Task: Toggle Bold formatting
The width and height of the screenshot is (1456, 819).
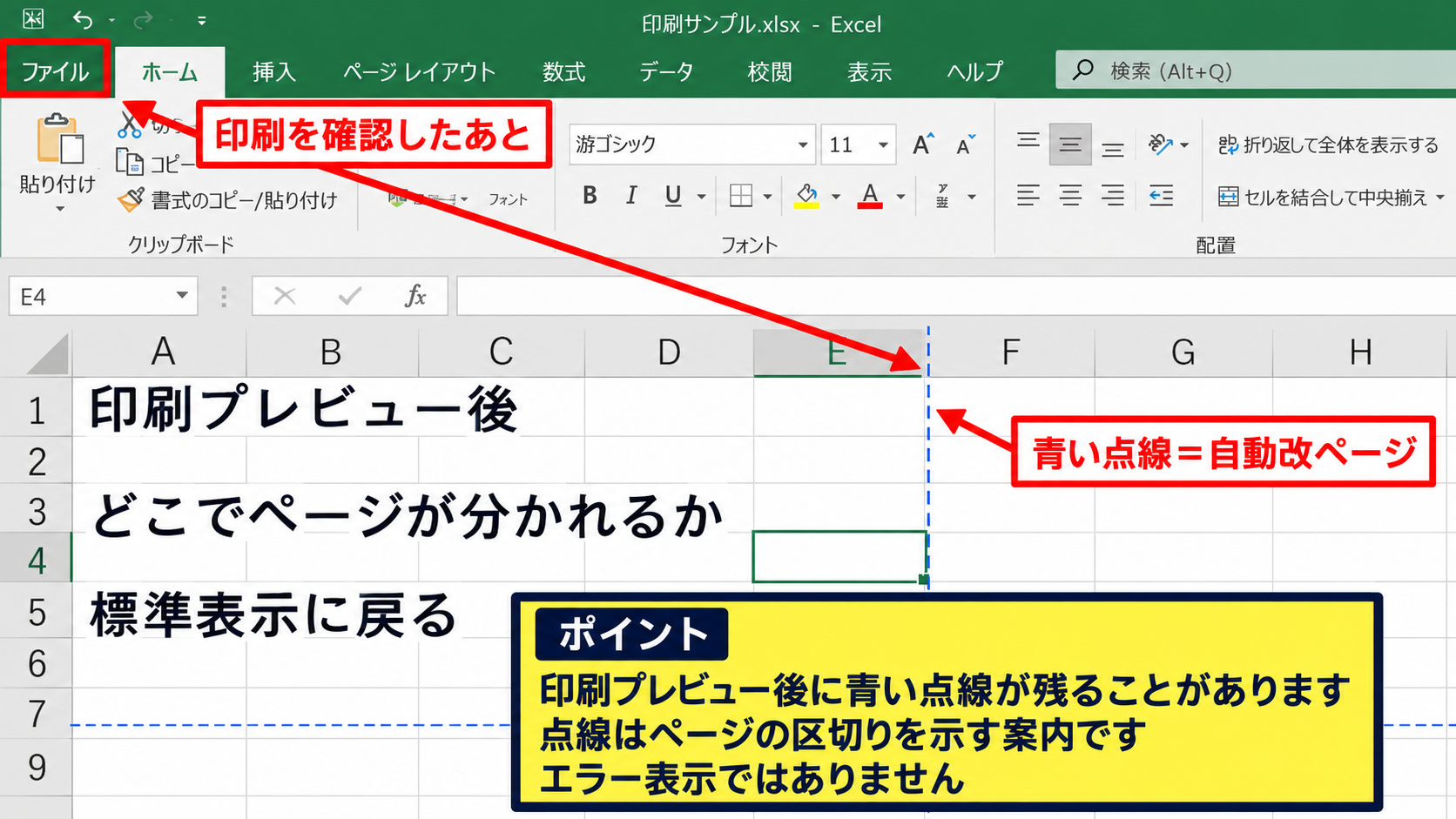Action: (590, 196)
